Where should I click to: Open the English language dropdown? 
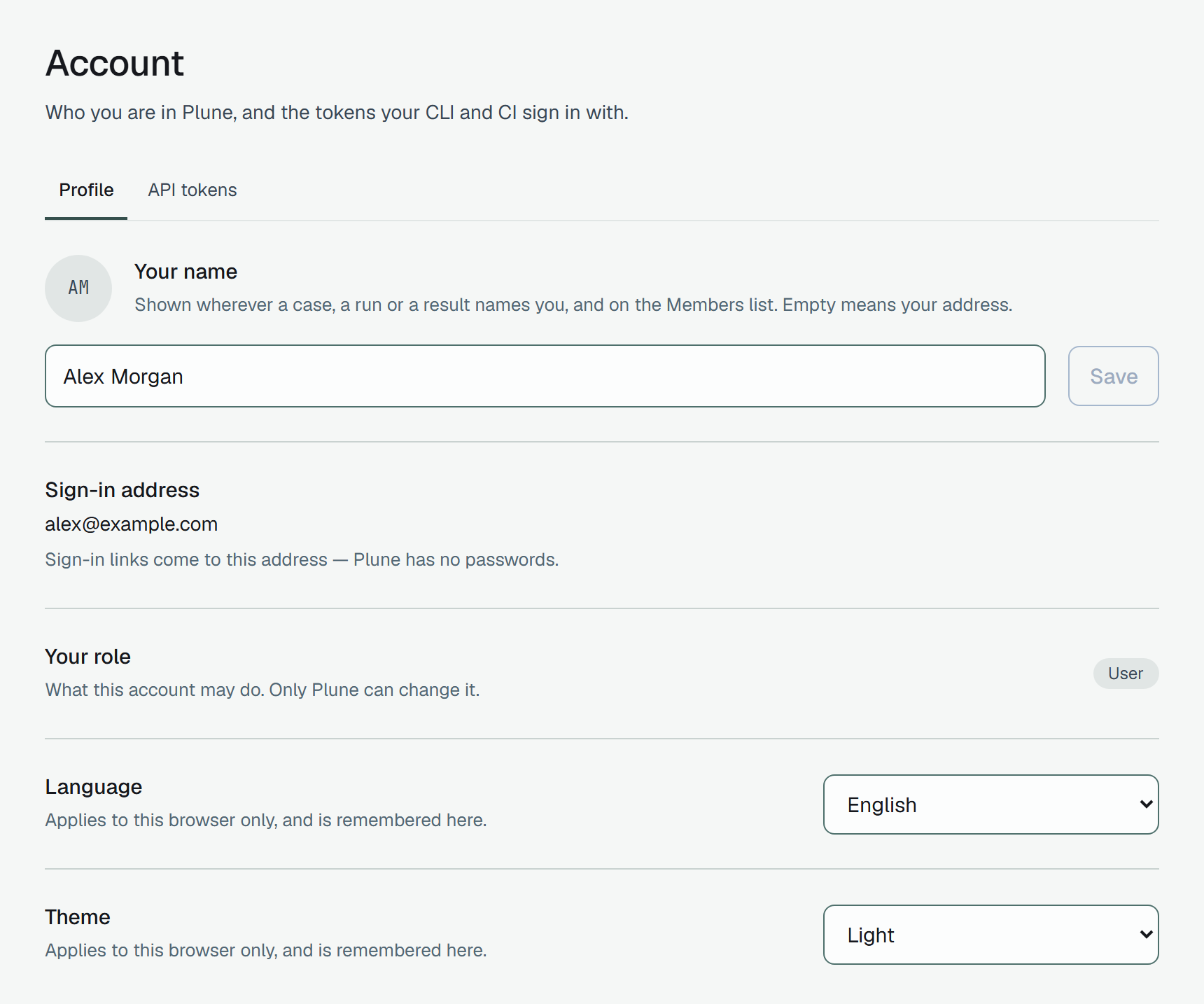(x=990, y=804)
